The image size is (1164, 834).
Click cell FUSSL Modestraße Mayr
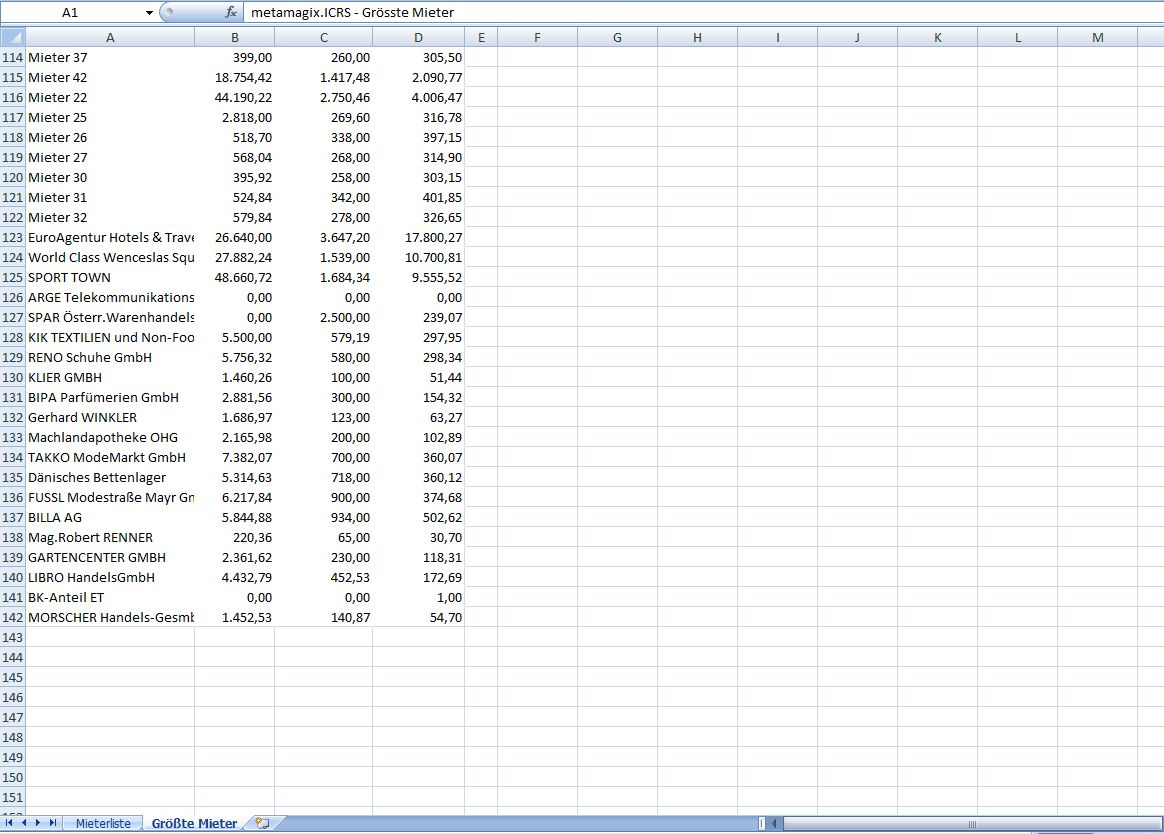coord(110,498)
